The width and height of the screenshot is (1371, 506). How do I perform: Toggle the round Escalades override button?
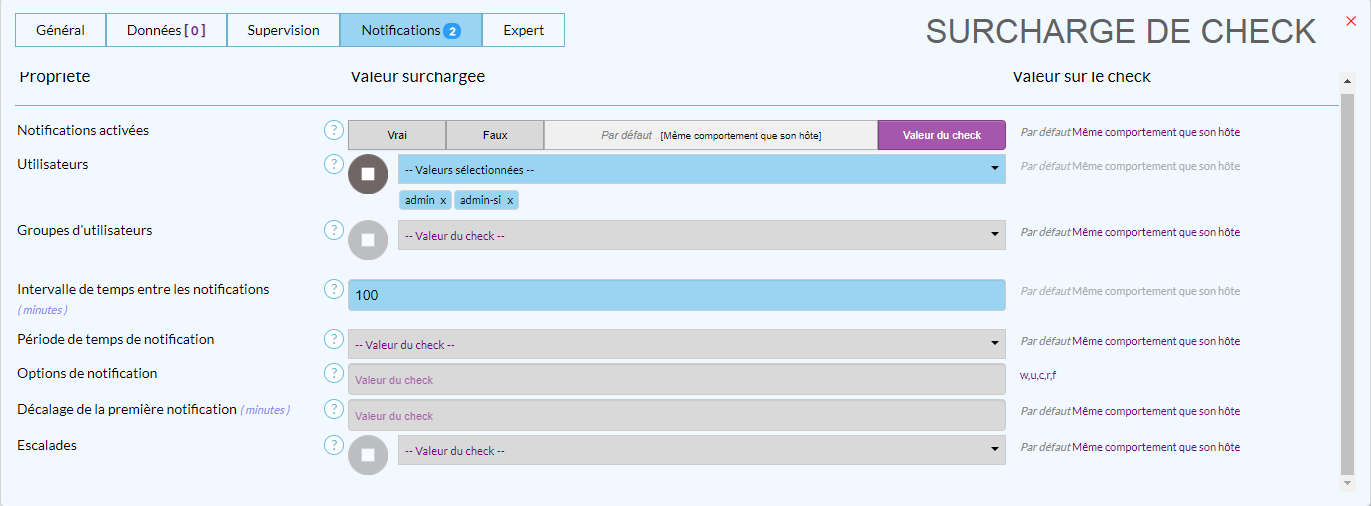(368, 455)
